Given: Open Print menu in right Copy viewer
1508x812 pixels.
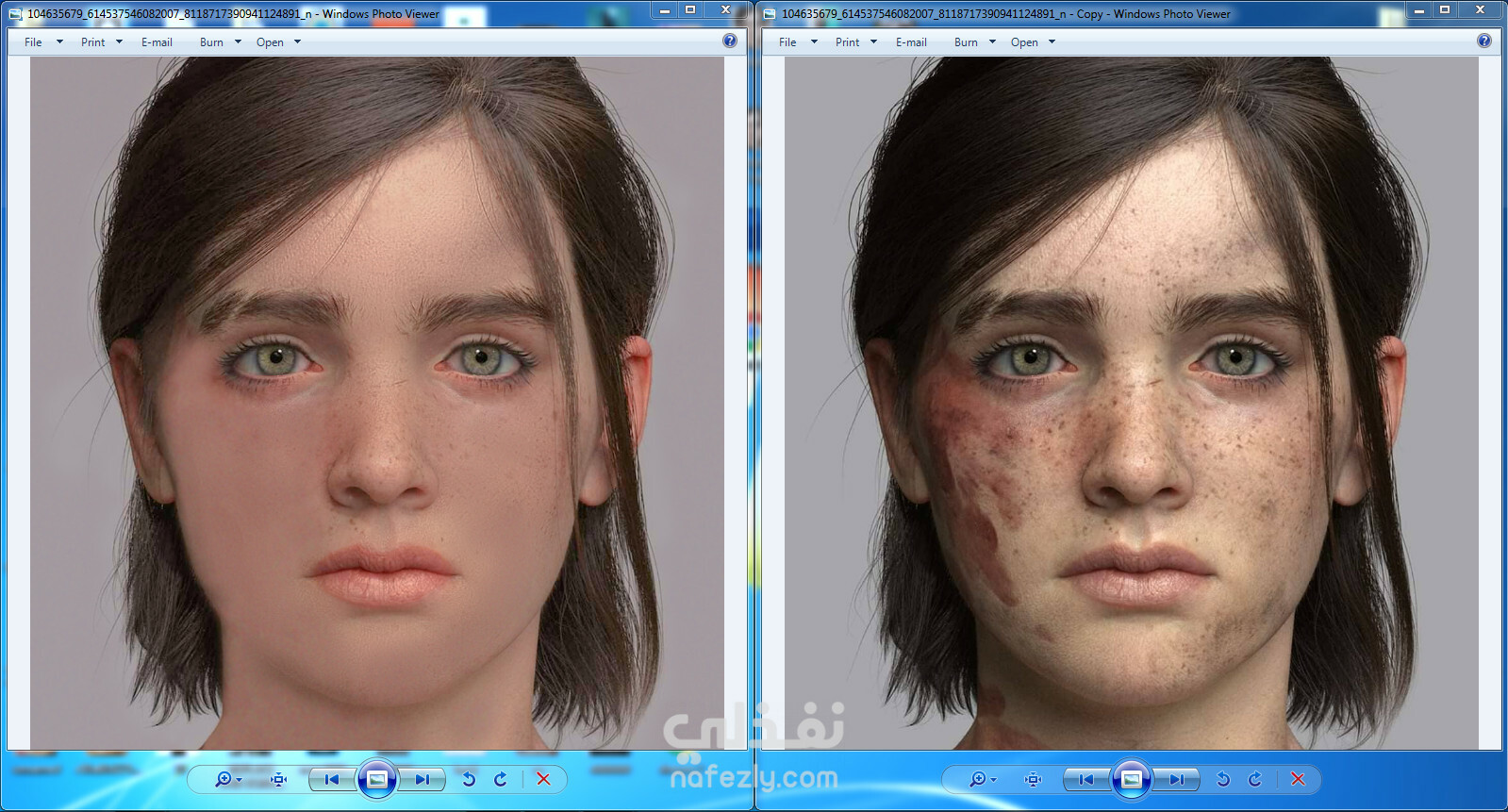Looking at the screenshot, I should (x=847, y=42).
